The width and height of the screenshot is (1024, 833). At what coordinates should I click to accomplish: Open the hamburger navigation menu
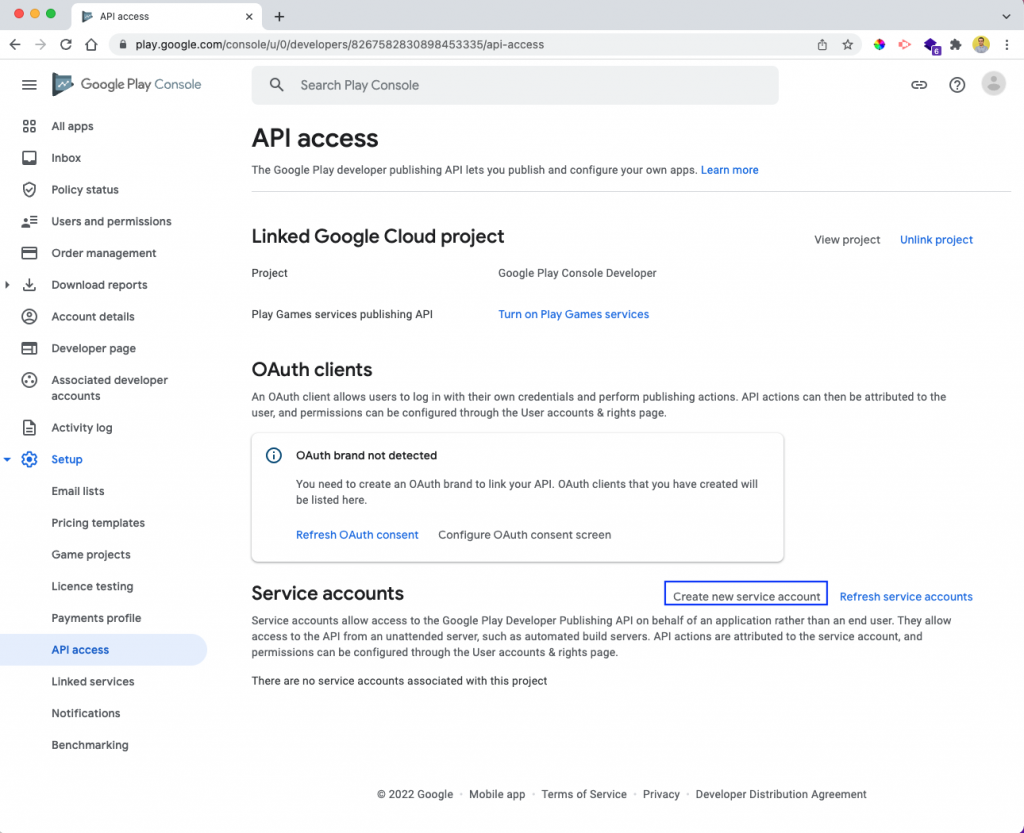point(29,85)
